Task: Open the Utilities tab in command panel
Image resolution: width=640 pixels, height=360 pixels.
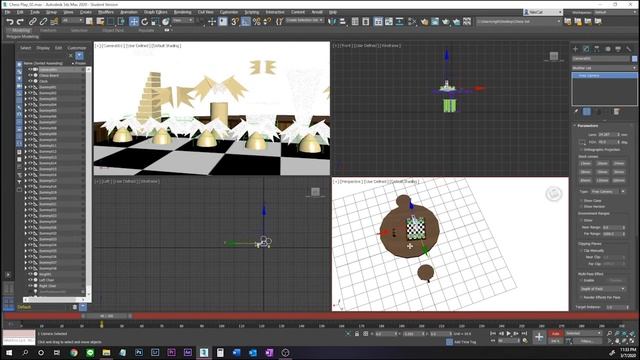Action: 629,49
